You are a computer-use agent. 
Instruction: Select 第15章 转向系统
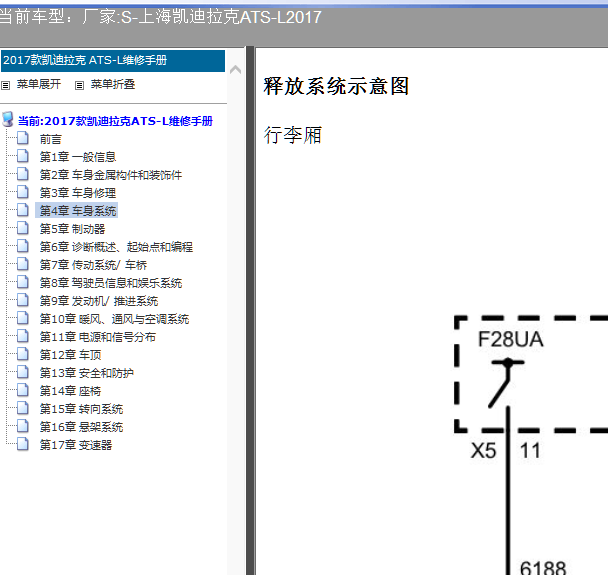coord(81,409)
